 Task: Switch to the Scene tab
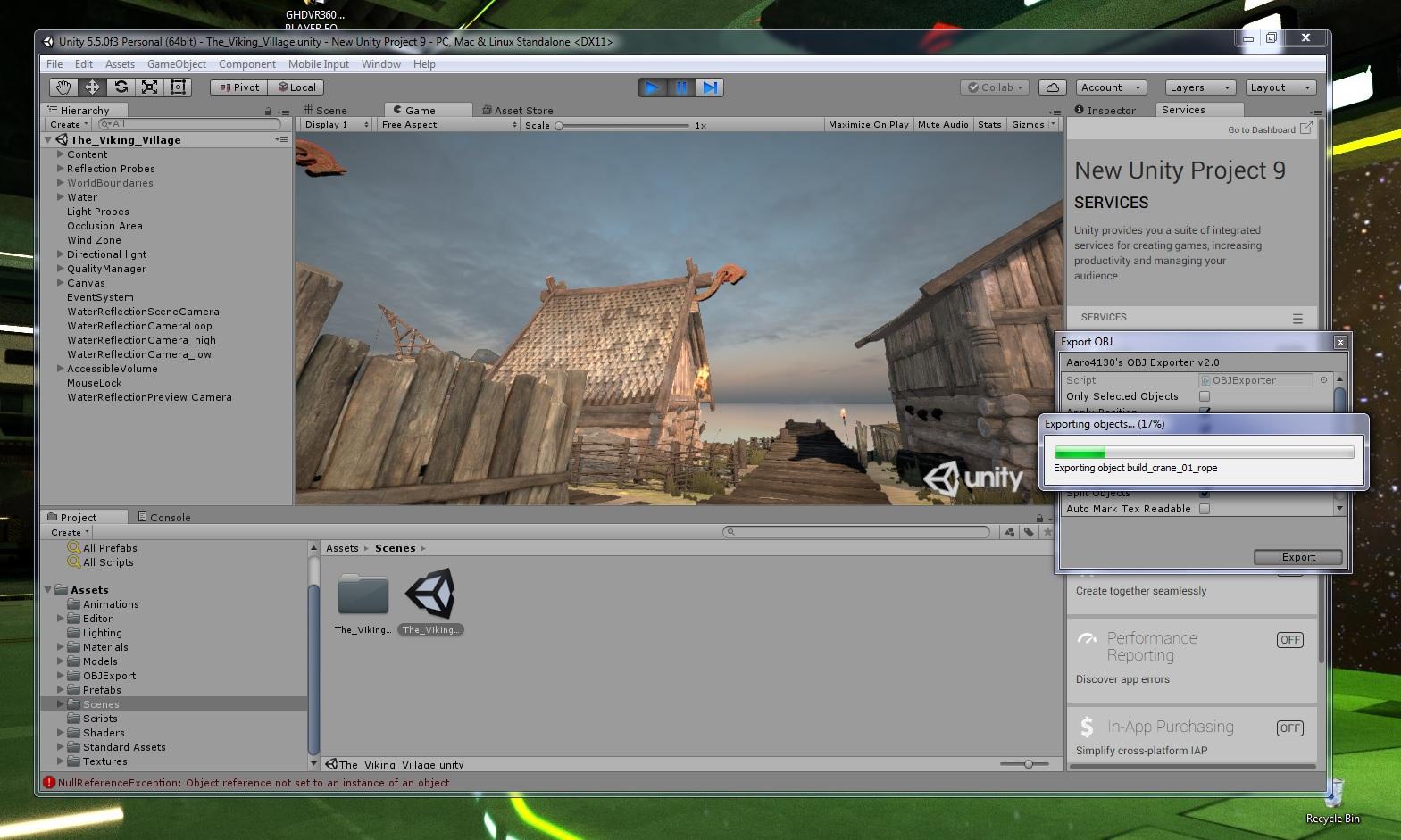click(325, 111)
